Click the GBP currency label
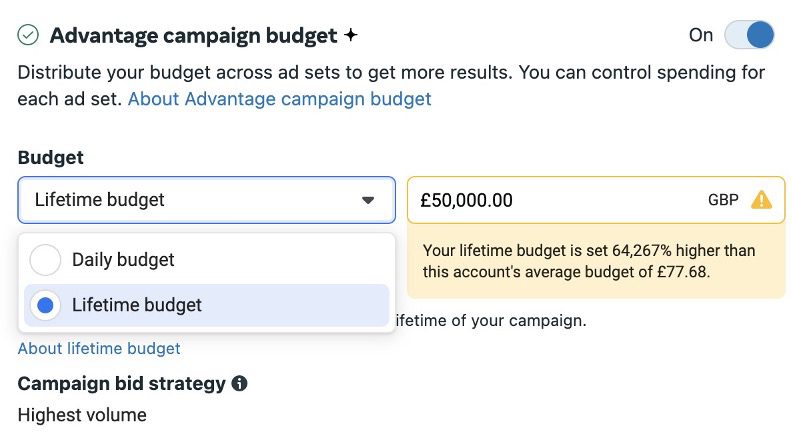This screenshot has width=792, height=440. (723, 200)
